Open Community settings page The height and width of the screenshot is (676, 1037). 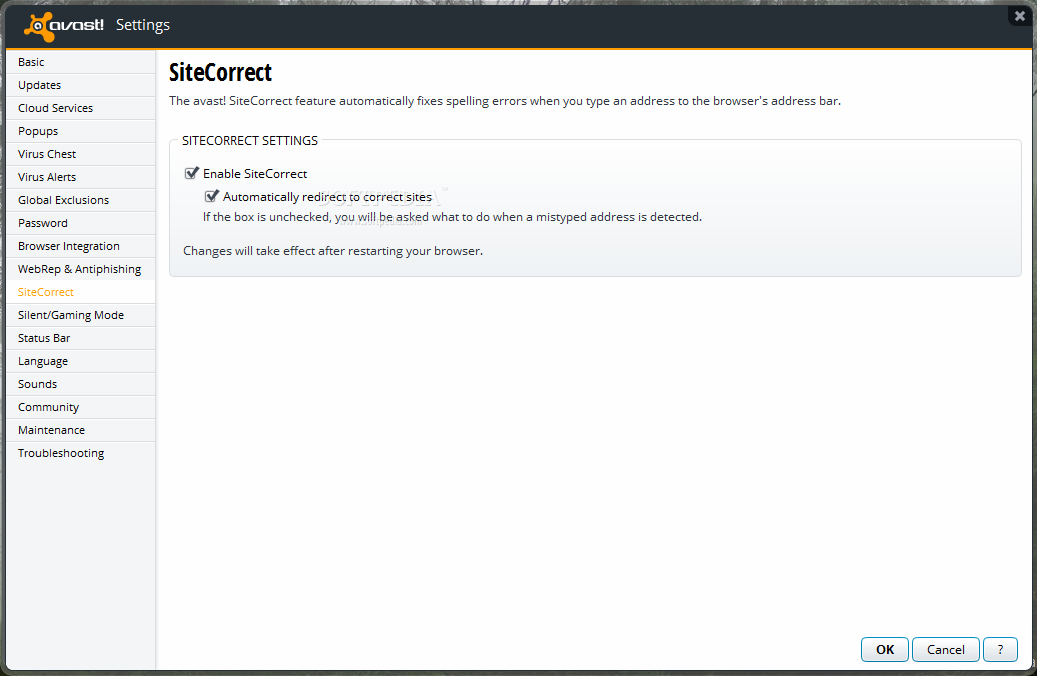(81, 407)
